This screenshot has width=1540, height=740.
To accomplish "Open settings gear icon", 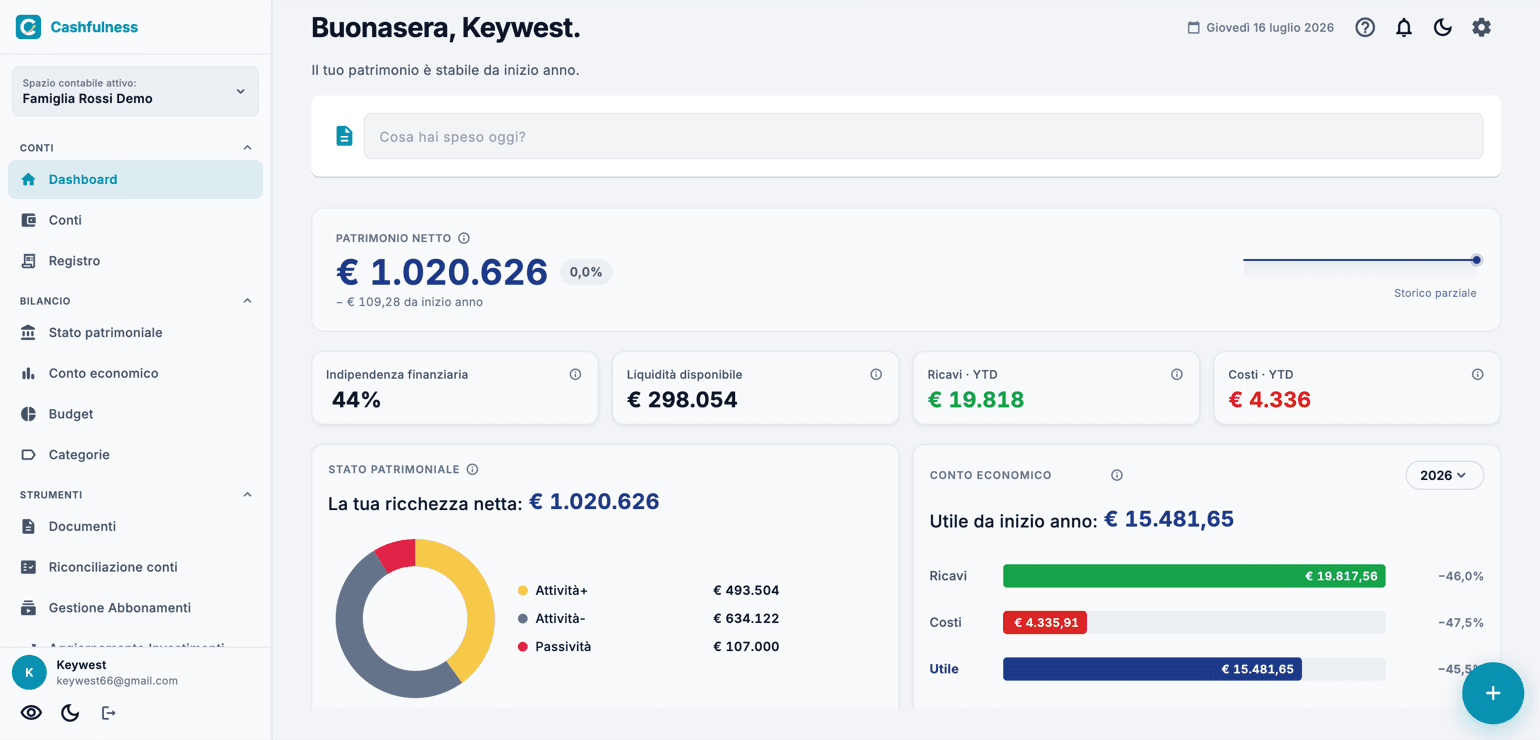I will (x=1481, y=28).
